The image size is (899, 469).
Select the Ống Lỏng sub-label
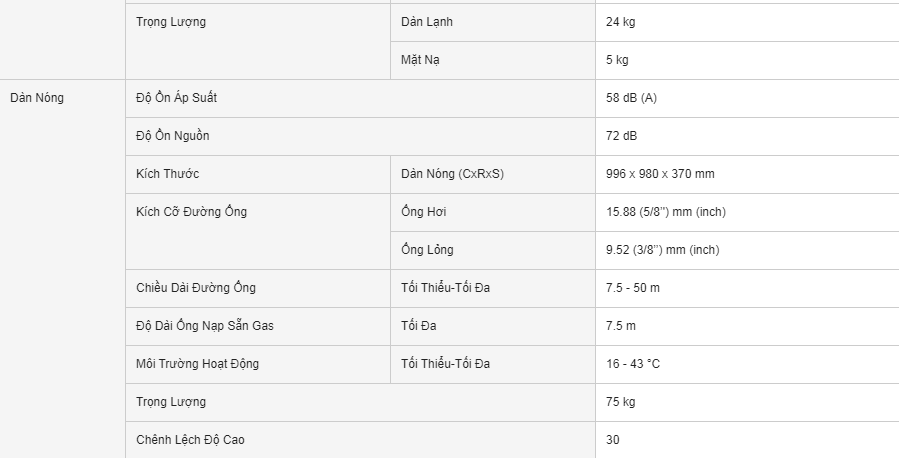[427, 249]
